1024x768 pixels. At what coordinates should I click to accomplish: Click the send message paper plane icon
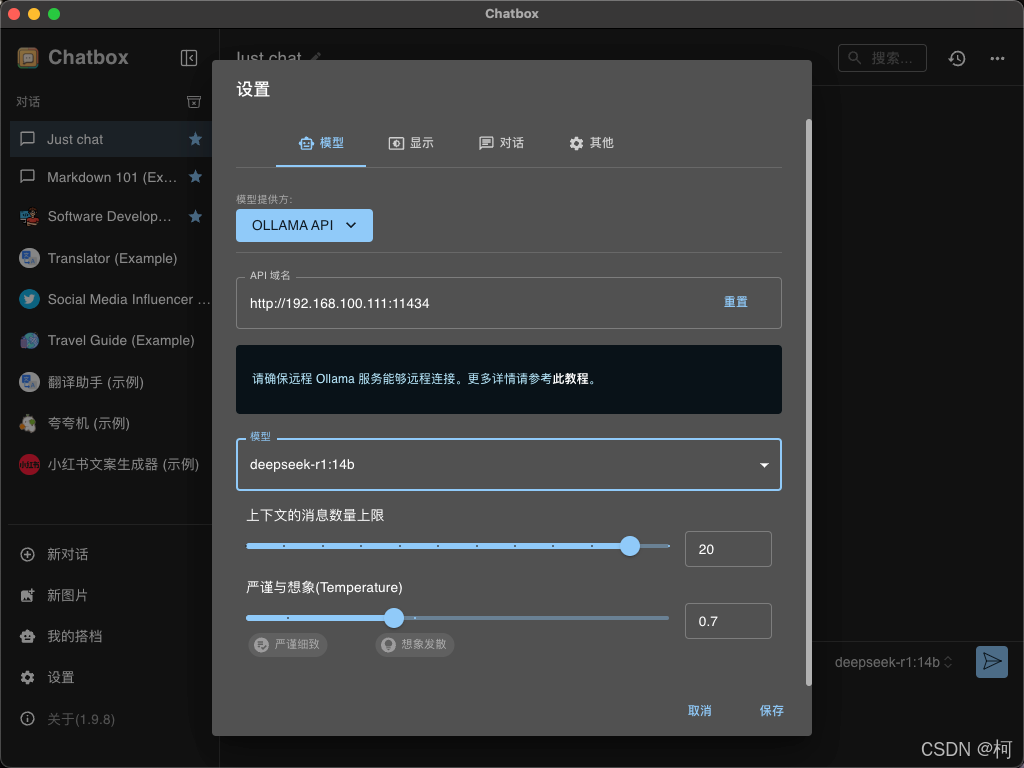[992, 662]
